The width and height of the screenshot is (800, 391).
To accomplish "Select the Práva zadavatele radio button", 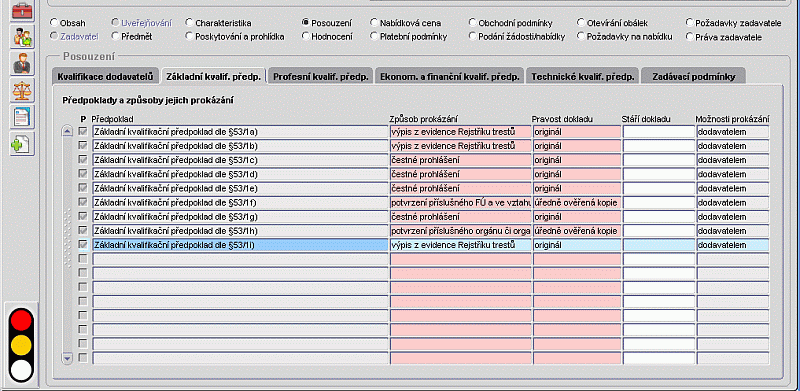I will [690, 37].
